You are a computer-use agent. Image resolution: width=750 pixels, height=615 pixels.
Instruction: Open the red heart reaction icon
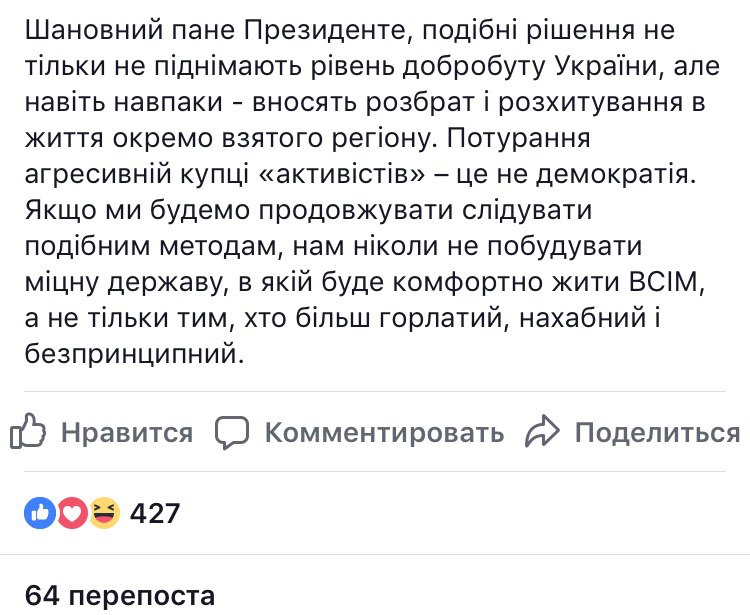72,513
